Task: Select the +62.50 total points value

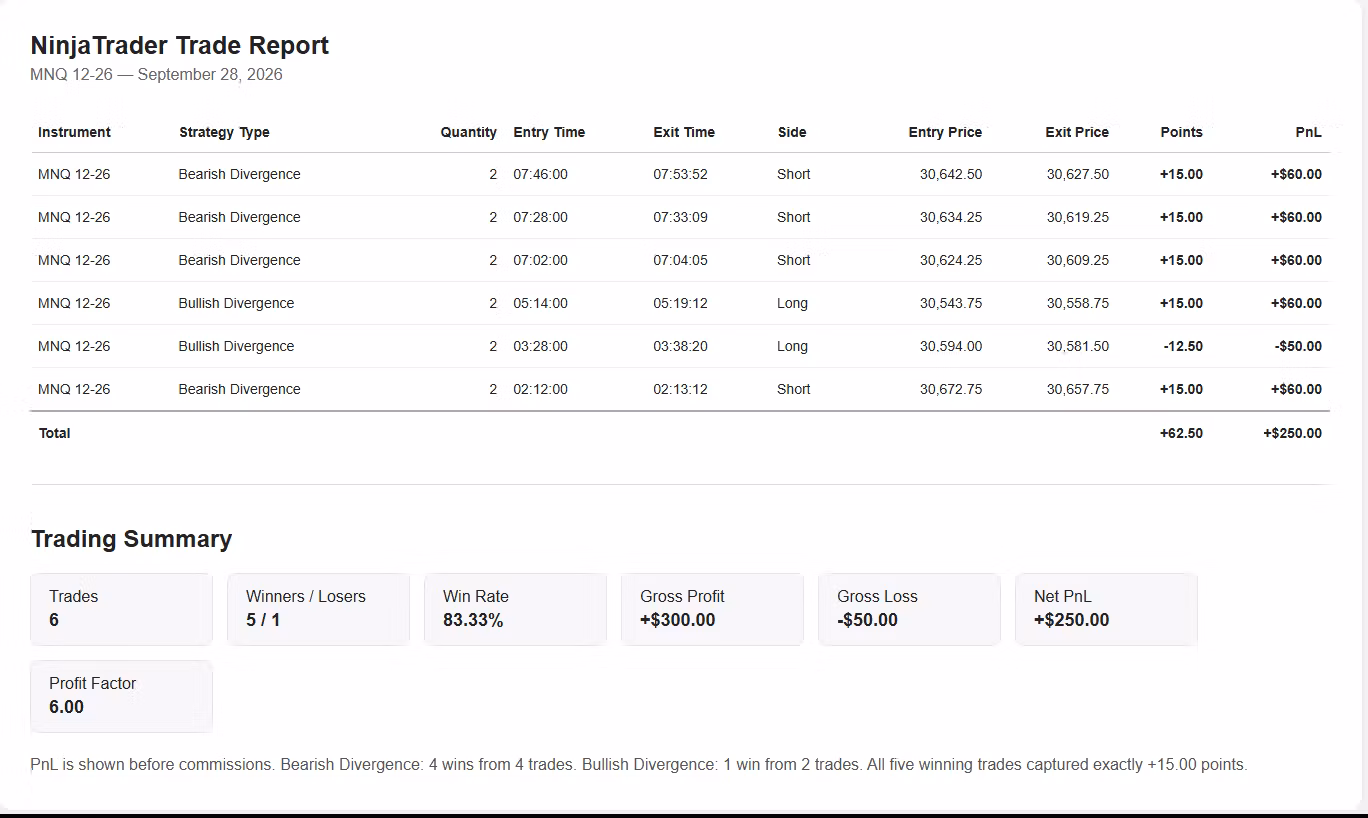Action: pyautogui.click(x=1181, y=433)
